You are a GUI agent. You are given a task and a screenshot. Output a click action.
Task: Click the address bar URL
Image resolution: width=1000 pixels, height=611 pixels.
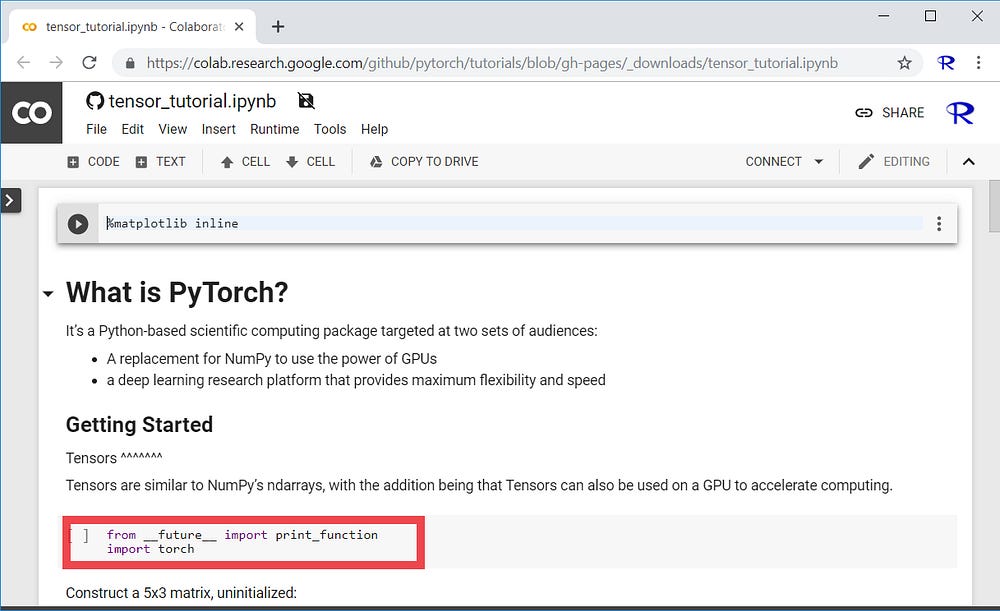(x=492, y=63)
